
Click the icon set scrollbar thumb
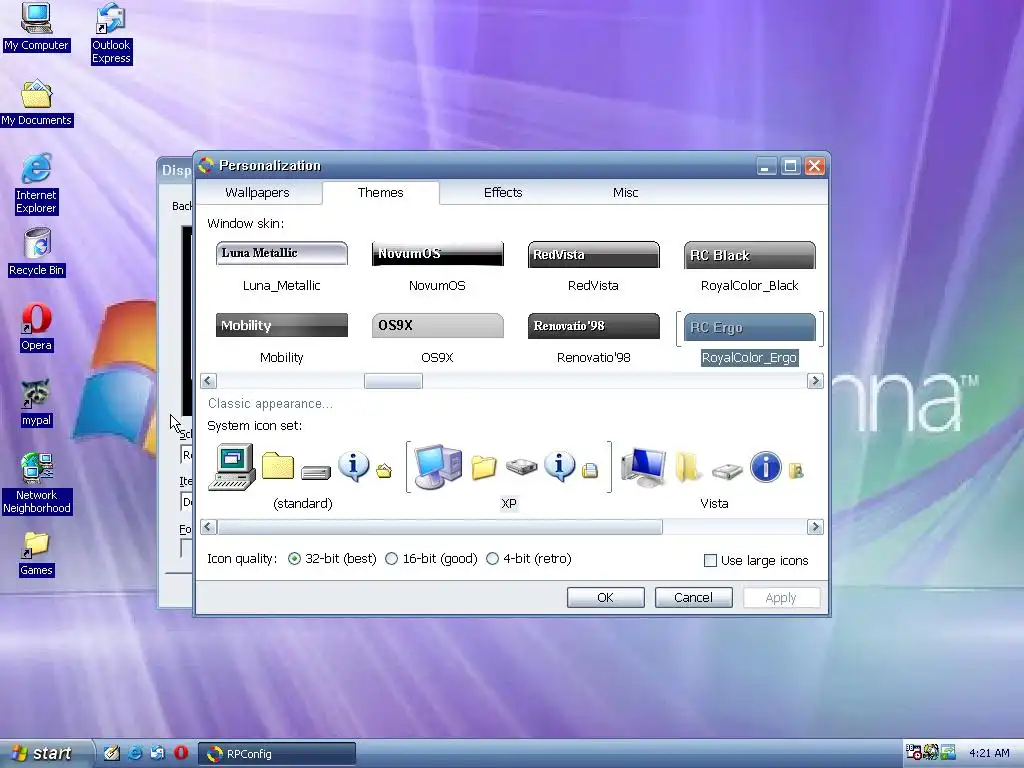440,527
